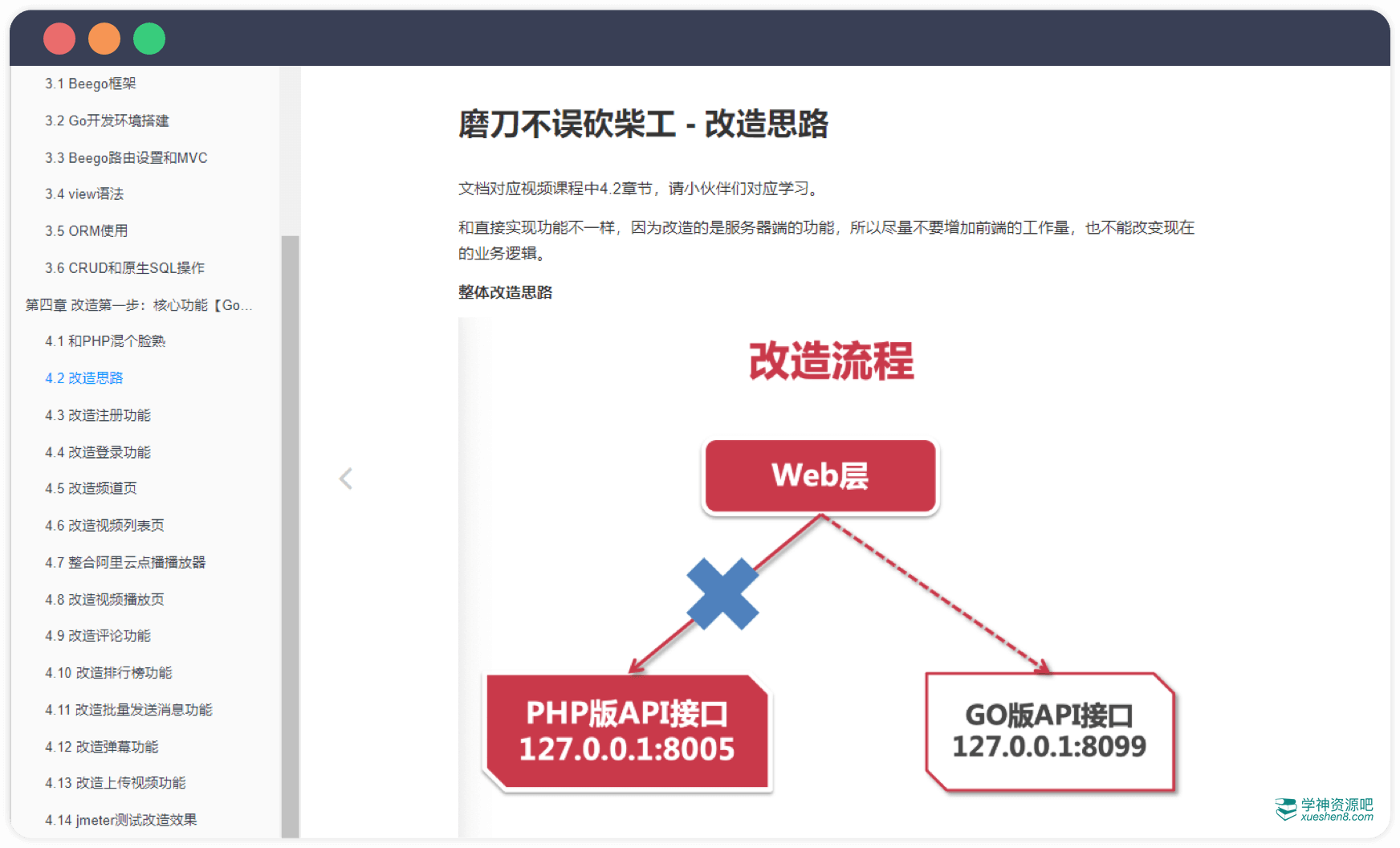
Task: Select 3.6 CRUD和原生SQL操作 entry
Action: coord(124,267)
